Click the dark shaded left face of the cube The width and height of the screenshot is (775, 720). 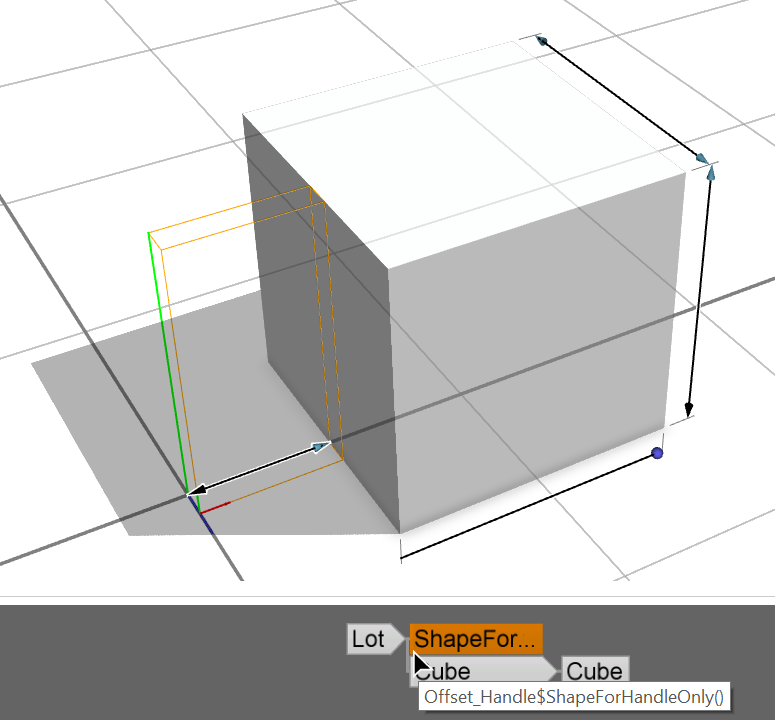pyautogui.click(x=320, y=330)
